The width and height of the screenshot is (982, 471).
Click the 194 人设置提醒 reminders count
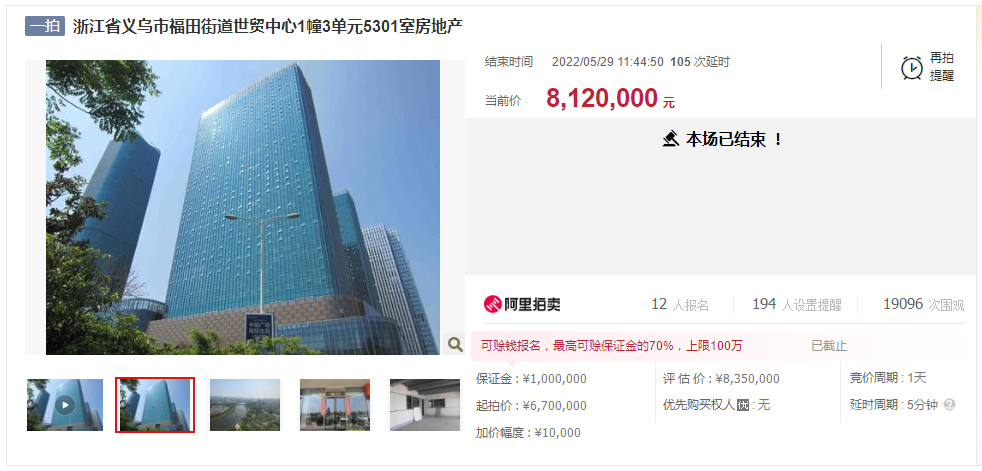(x=797, y=304)
